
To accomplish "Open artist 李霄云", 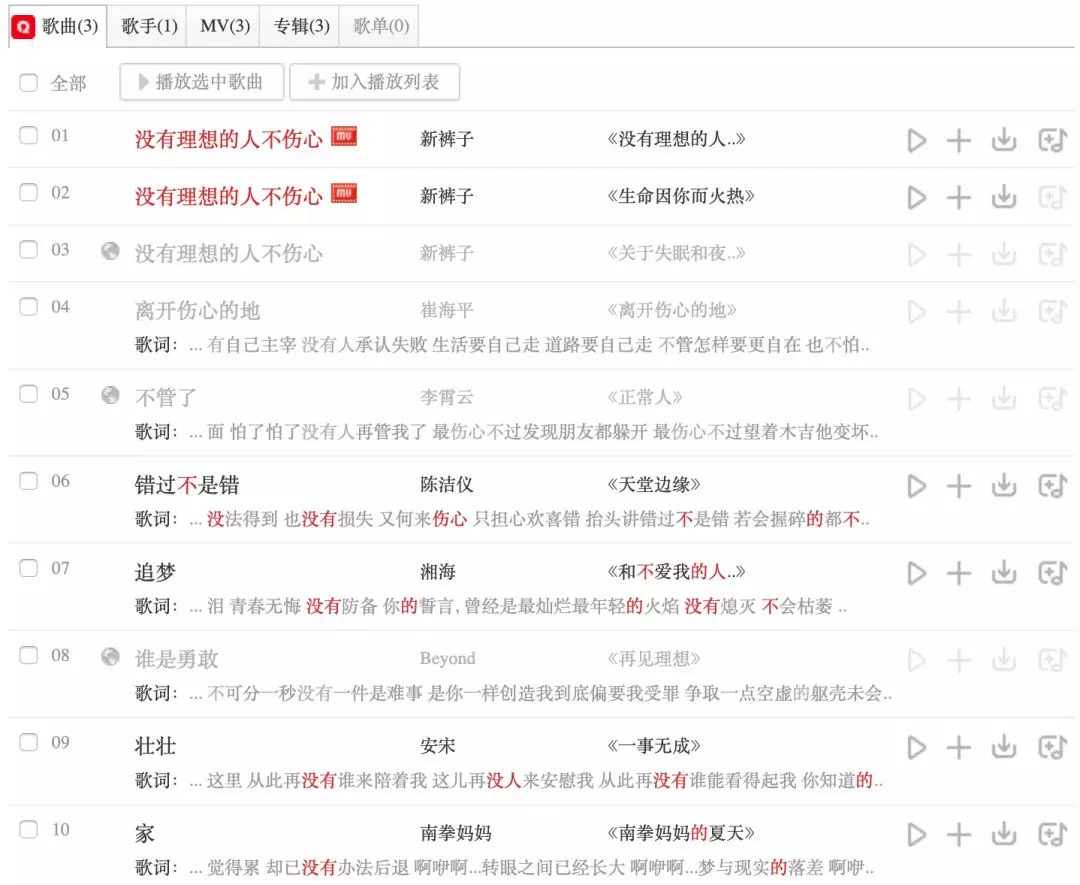I will [447, 397].
